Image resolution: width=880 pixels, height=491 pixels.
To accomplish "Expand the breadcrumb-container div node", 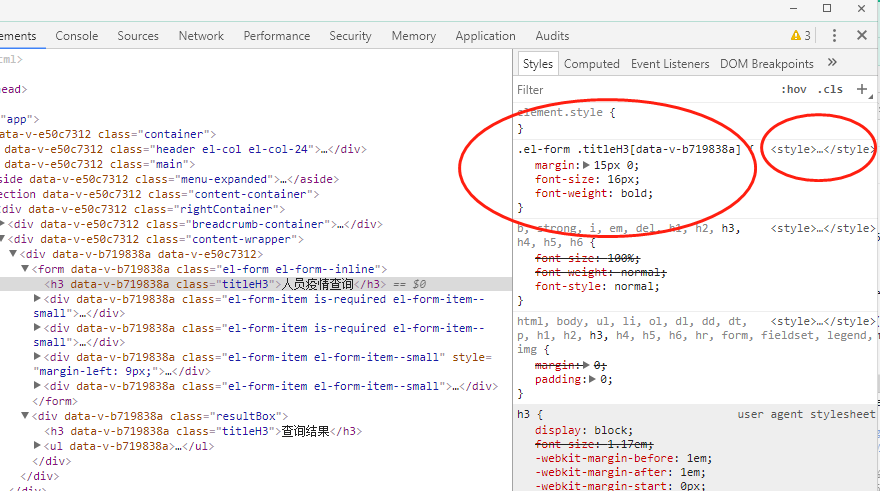I will pos(2,224).
